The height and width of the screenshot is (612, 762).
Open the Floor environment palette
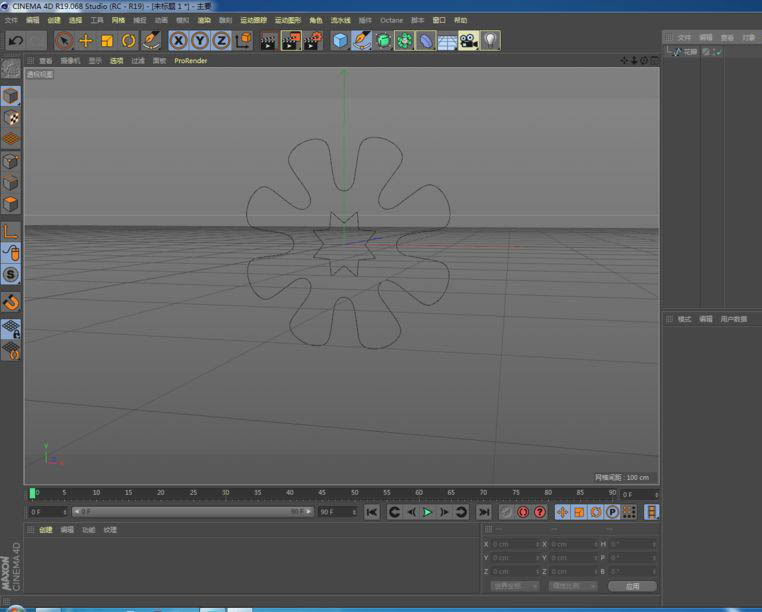(447, 40)
